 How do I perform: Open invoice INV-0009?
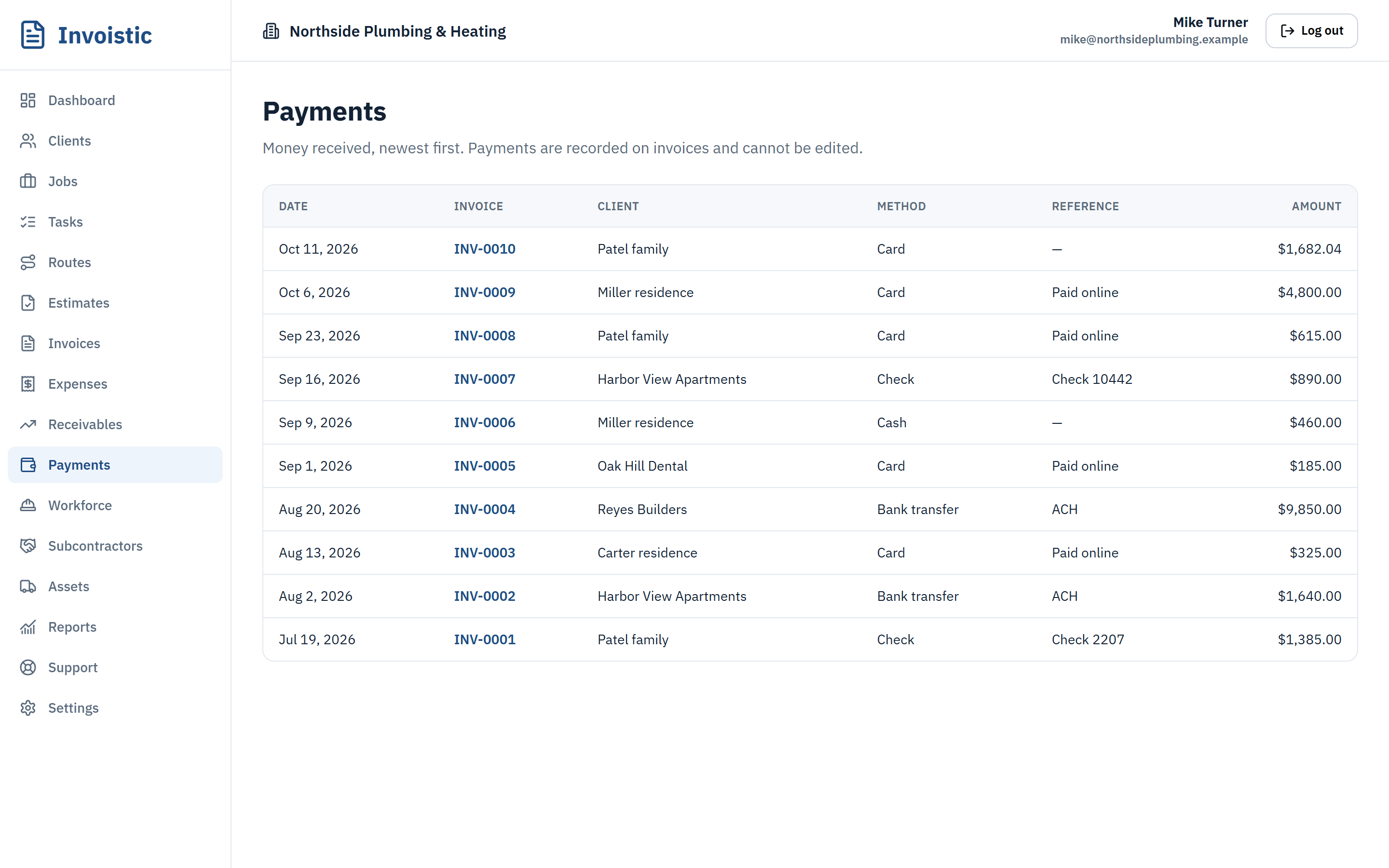click(484, 292)
